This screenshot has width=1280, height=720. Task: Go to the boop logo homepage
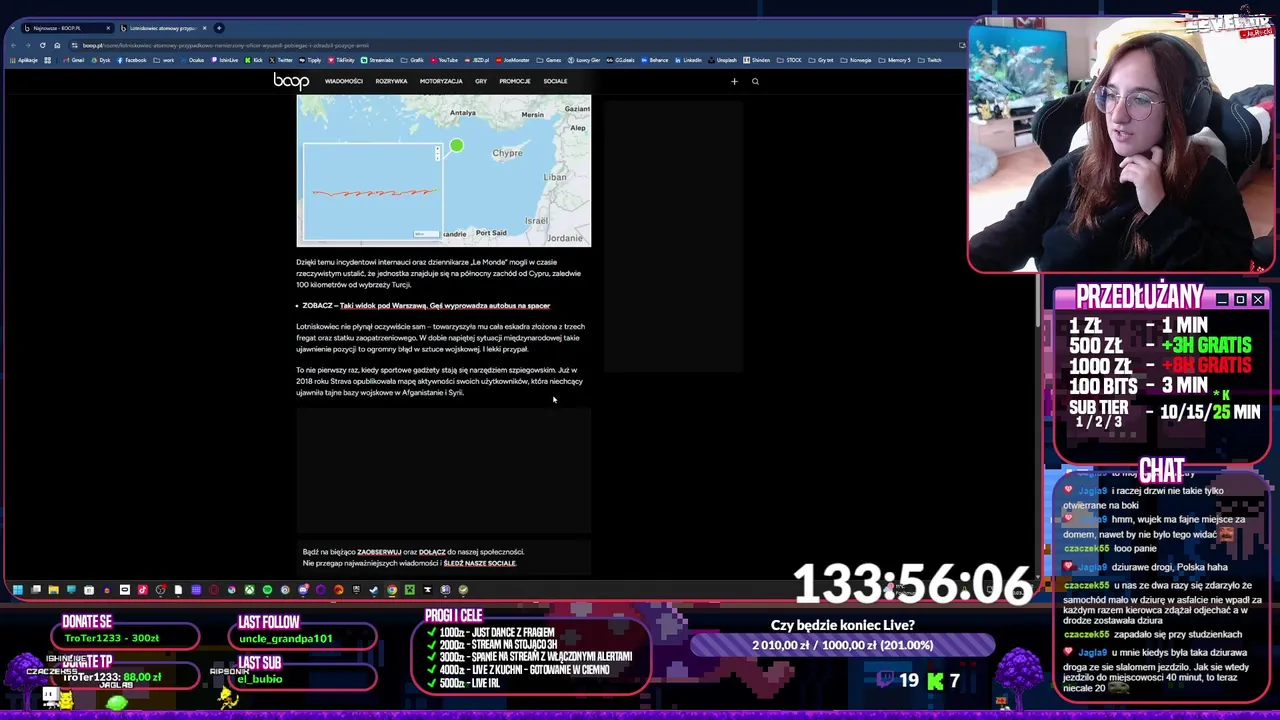pyautogui.click(x=291, y=81)
